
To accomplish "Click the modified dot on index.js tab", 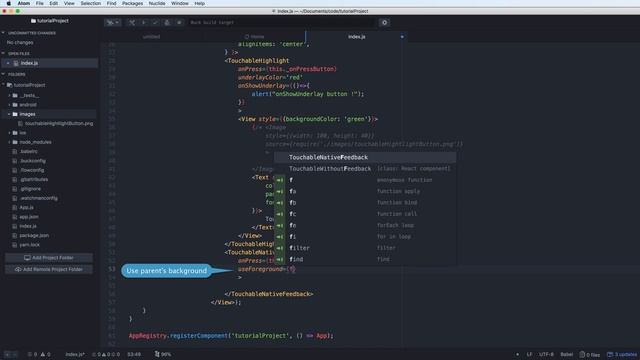I will pyautogui.click(x=402, y=37).
